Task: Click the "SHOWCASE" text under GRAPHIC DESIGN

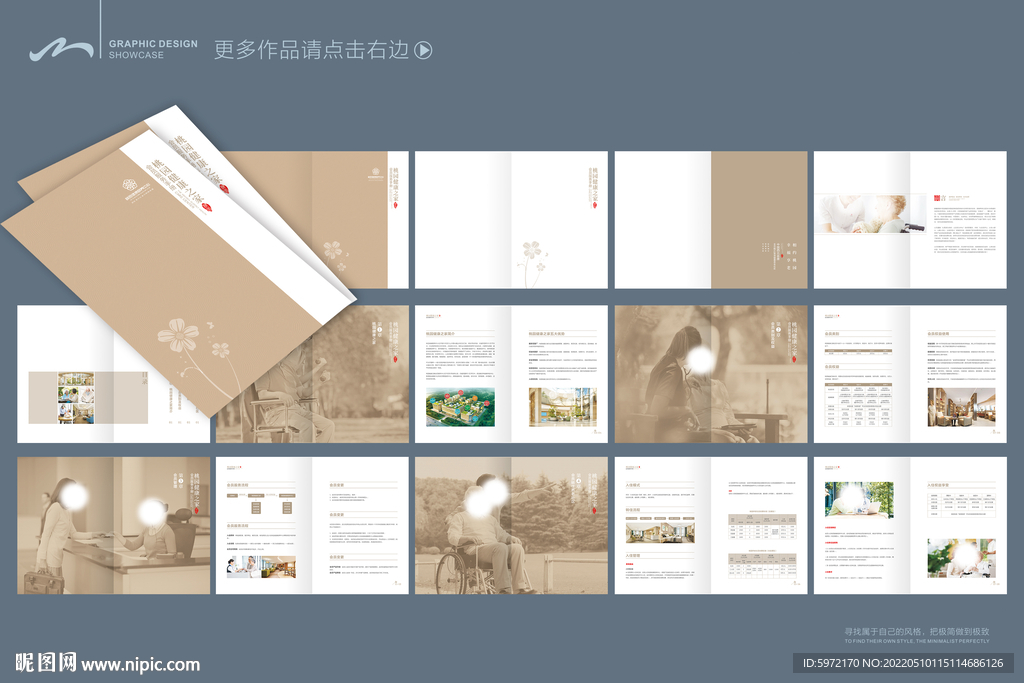Action: [136, 56]
